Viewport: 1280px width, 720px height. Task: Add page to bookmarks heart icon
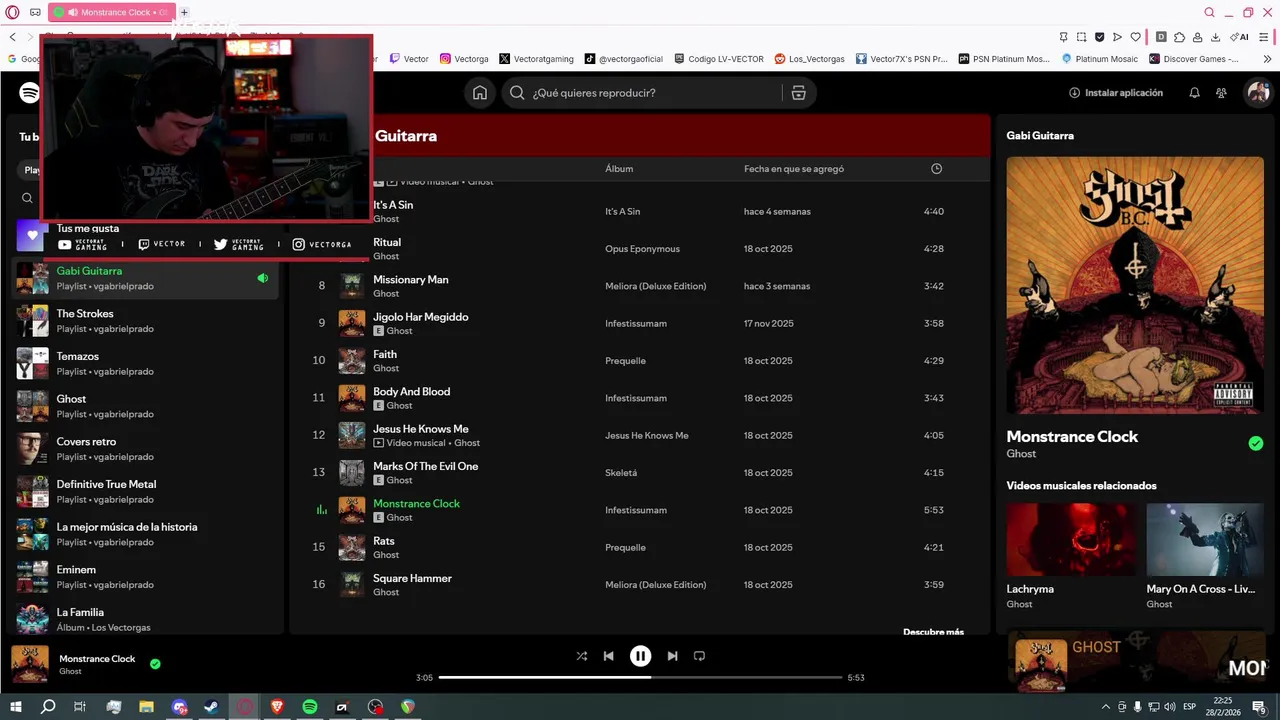point(1135,37)
